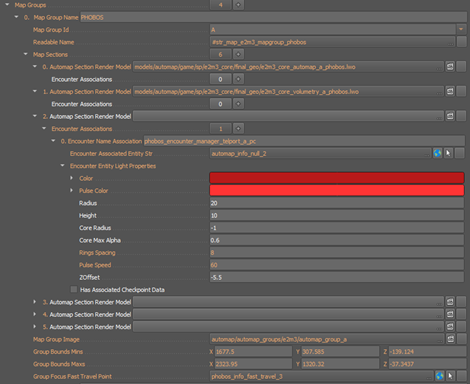Browse file for section 3 render model
This screenshot has height=384, width=470.
tap(450, 302)
